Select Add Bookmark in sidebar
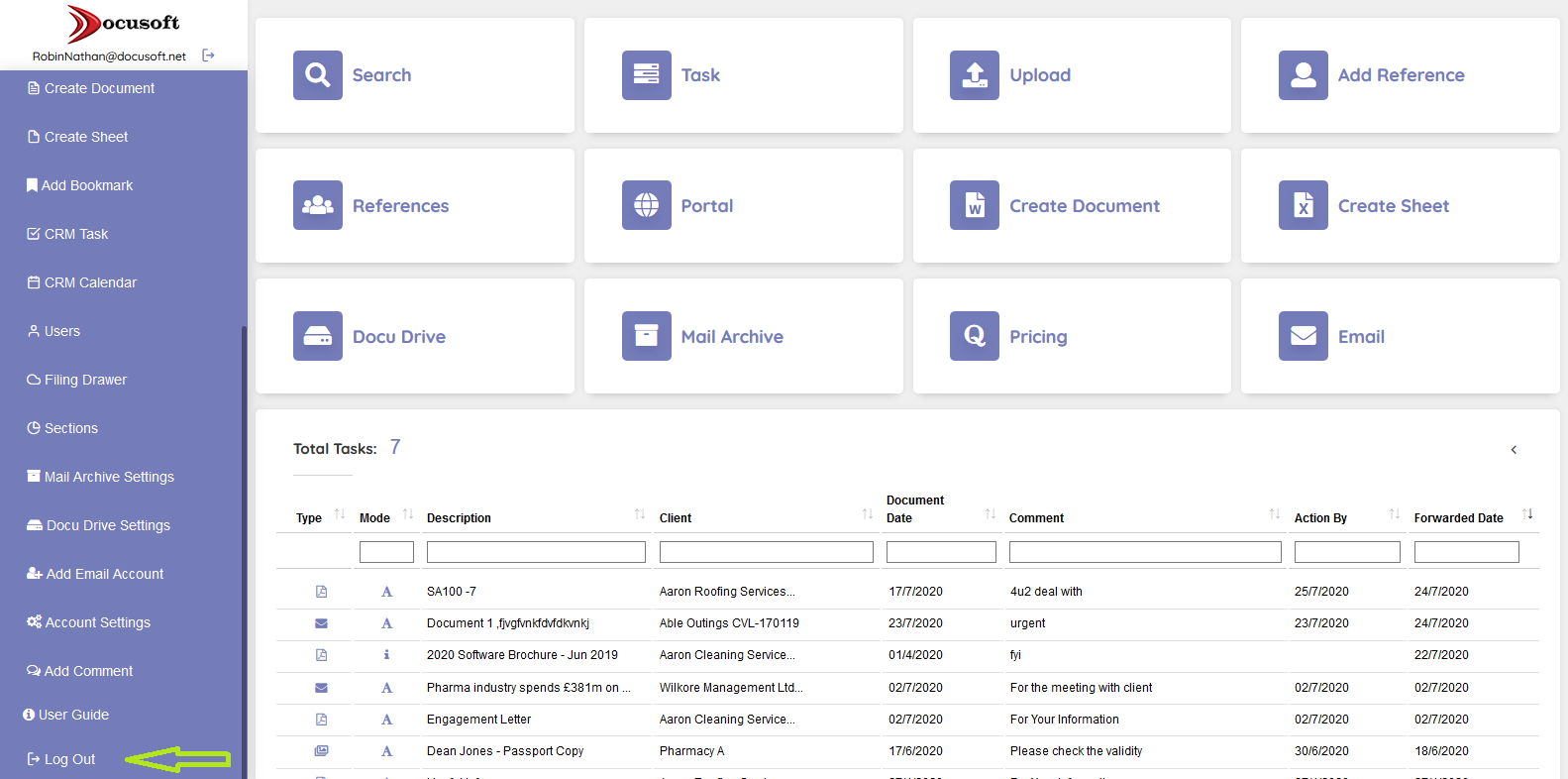1568x779 pixels. (80, 185)
